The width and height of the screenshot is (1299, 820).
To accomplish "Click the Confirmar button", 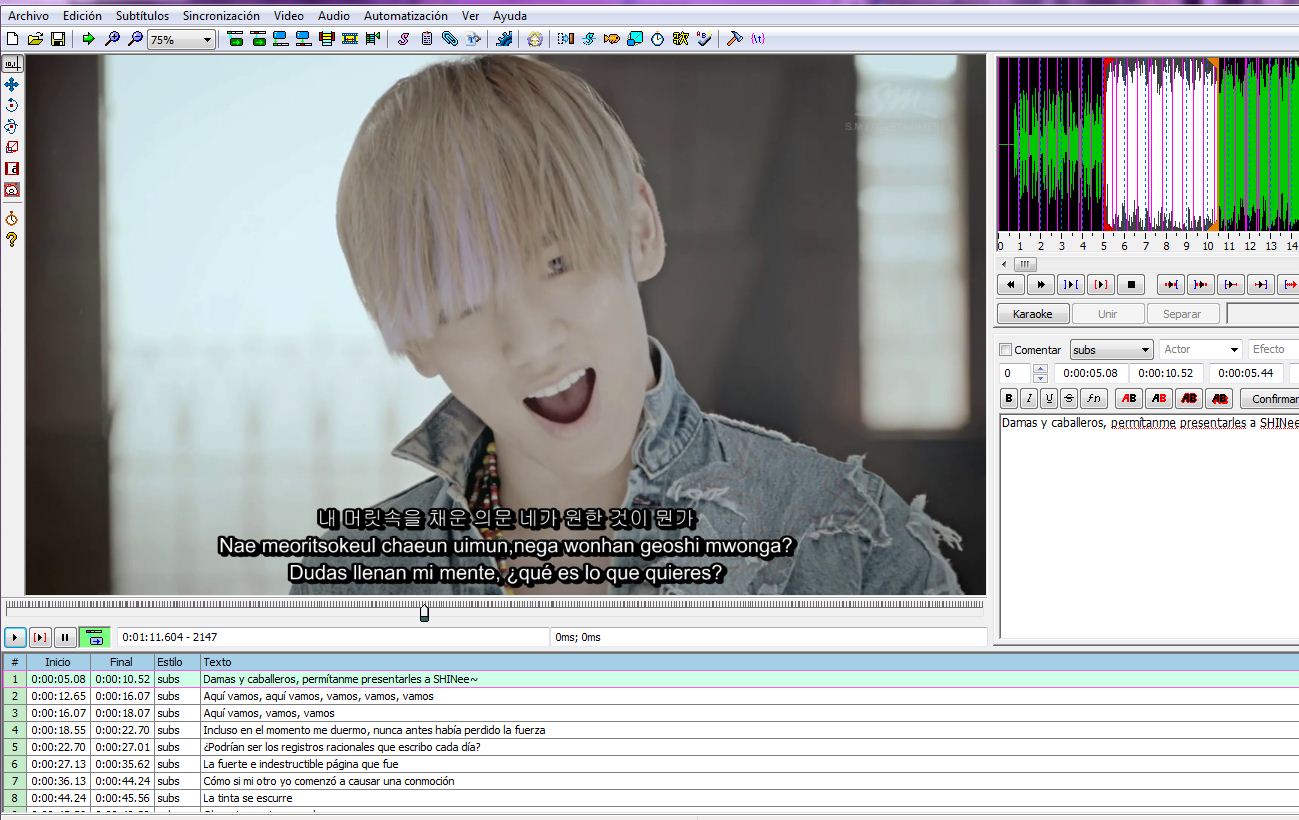I will click(1270, 398).
